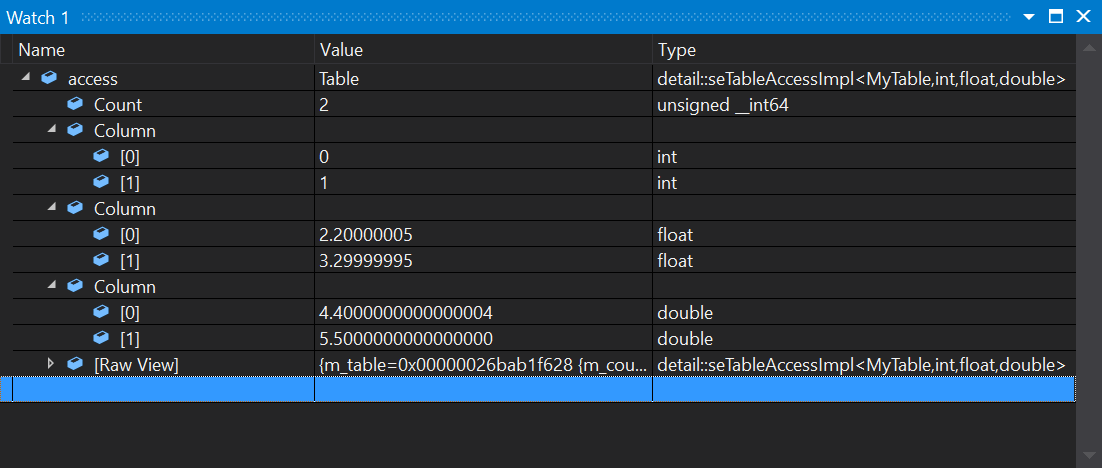Image resolution: width=1102 pixels, height=468 pixels.
Task: Click the cube icon of the double 5.5 row
Action: tap(100, 338)
